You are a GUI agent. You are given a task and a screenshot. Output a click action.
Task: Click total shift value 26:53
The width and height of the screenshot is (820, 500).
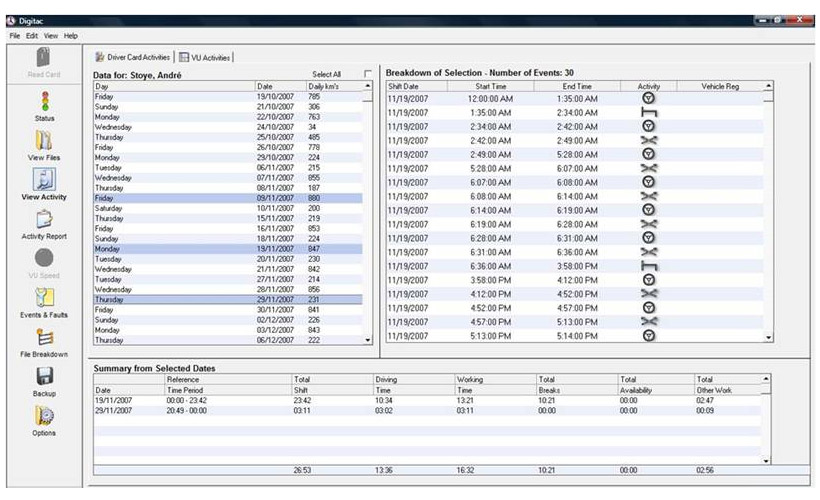(x=302, y=470)
